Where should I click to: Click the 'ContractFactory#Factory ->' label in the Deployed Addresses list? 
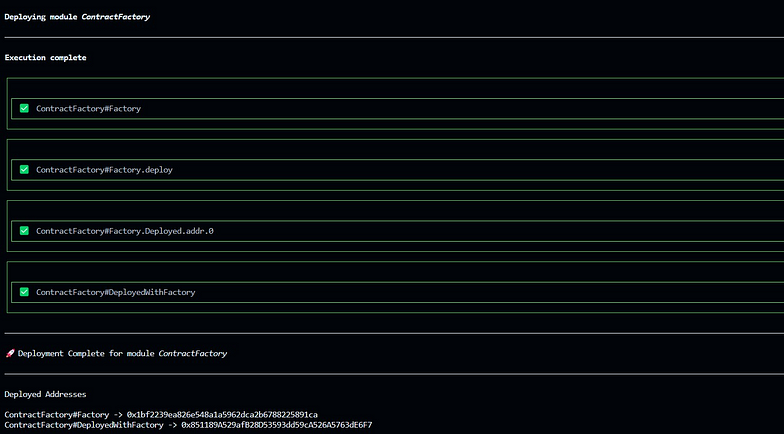[x=64, y=415]
